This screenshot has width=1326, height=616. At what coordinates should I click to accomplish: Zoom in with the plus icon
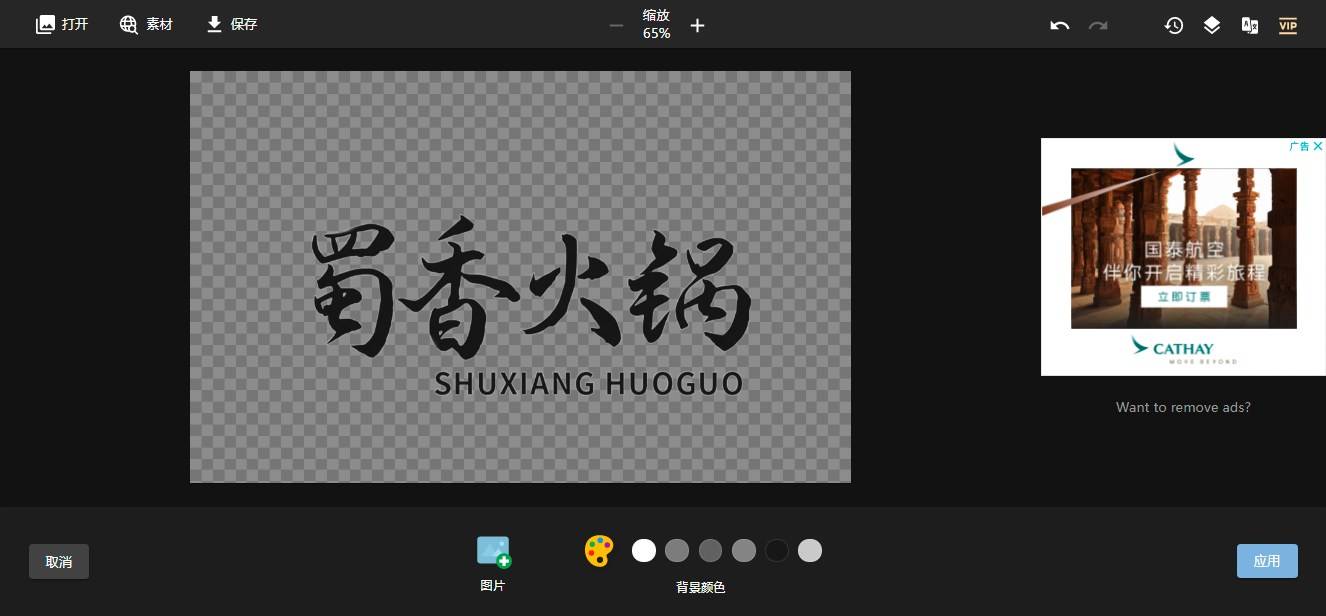pyautogui.click(x=697, y=25)
